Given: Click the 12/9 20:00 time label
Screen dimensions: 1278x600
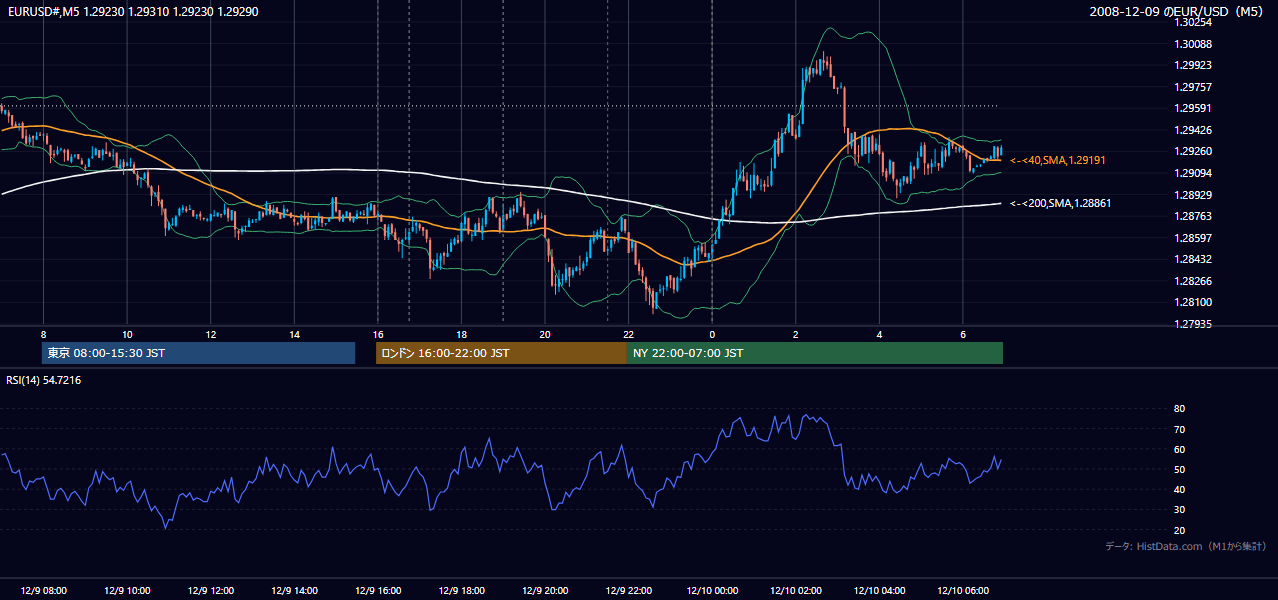Looking at the screenshot, I should 545,591.
